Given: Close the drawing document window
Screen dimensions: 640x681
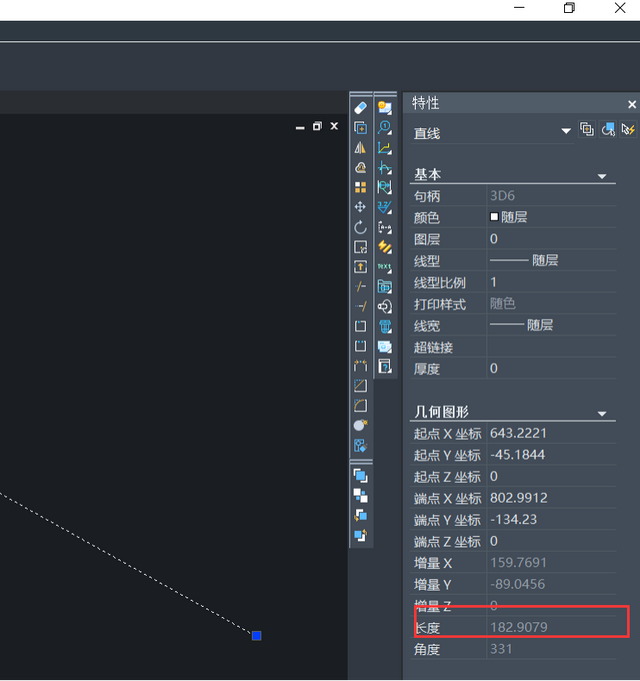Looking at the screenshot, I should (x=334, y=126).
